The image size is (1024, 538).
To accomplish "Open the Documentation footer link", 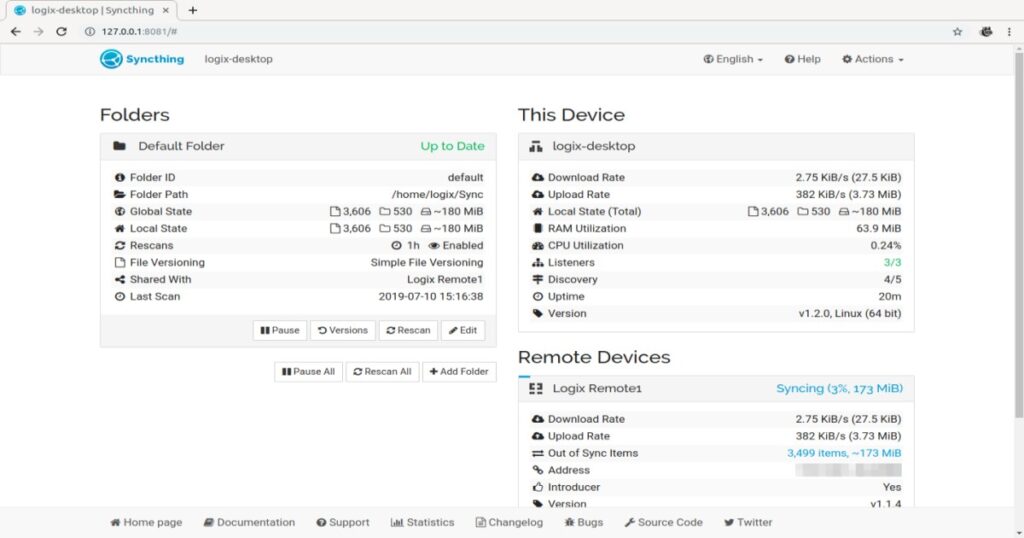I will click(249, 522).
